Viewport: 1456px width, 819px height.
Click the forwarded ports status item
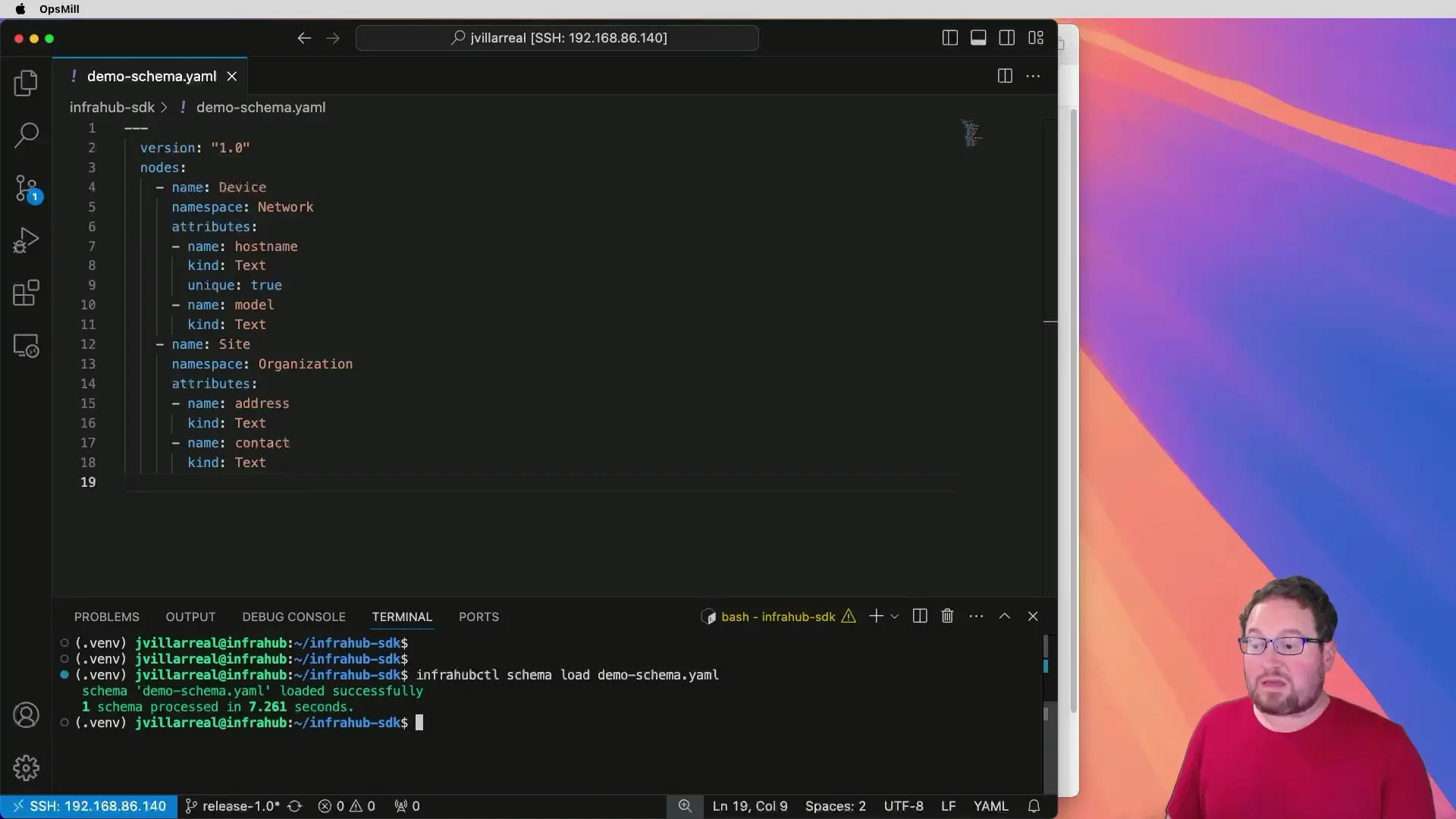coord(407,806)
